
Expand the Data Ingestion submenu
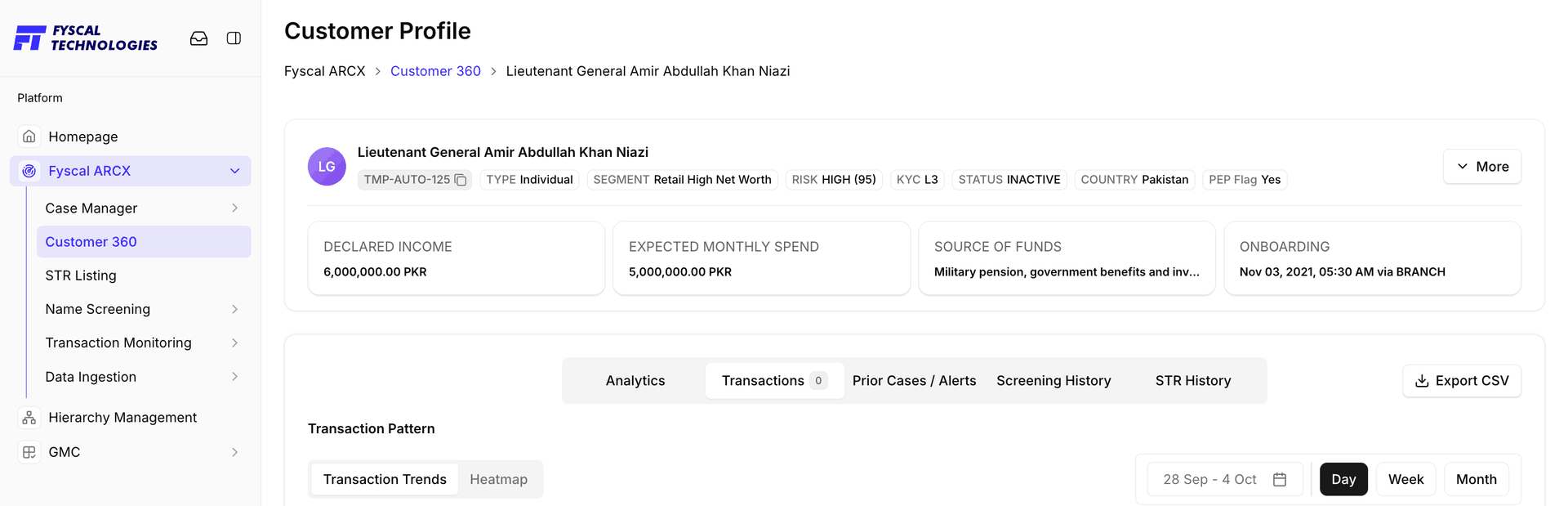[x=235, y=377]
